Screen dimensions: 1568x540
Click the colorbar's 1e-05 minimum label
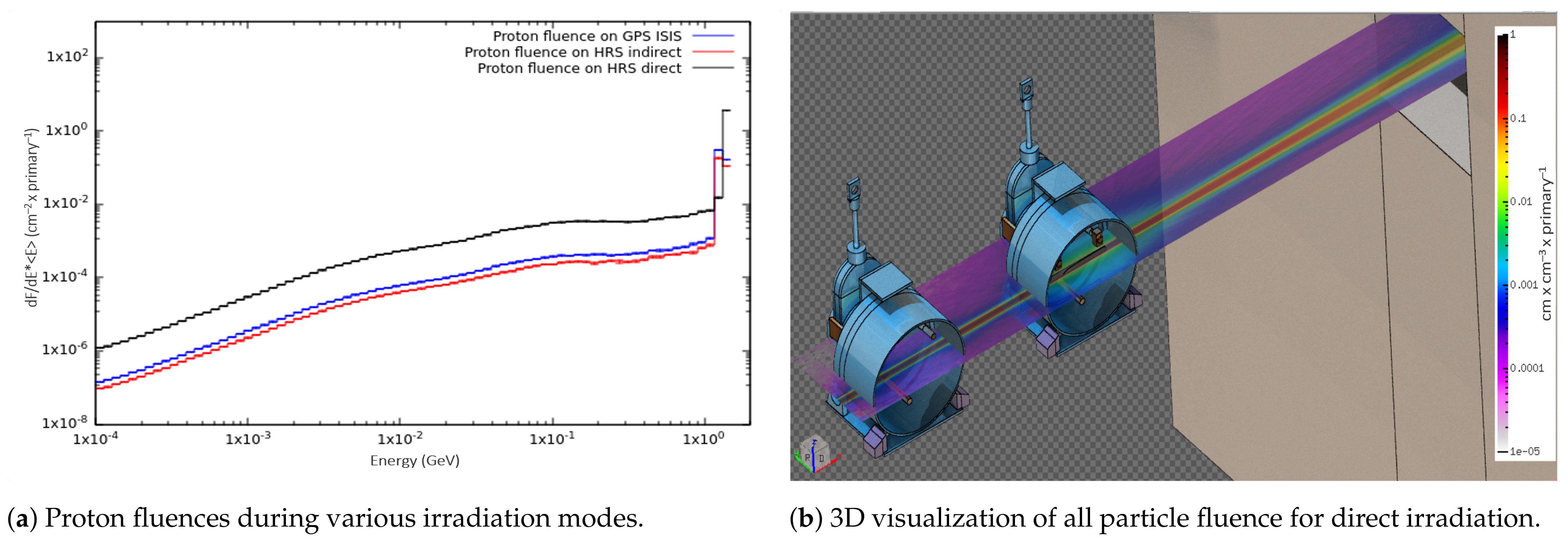(x=1524, y=451)
